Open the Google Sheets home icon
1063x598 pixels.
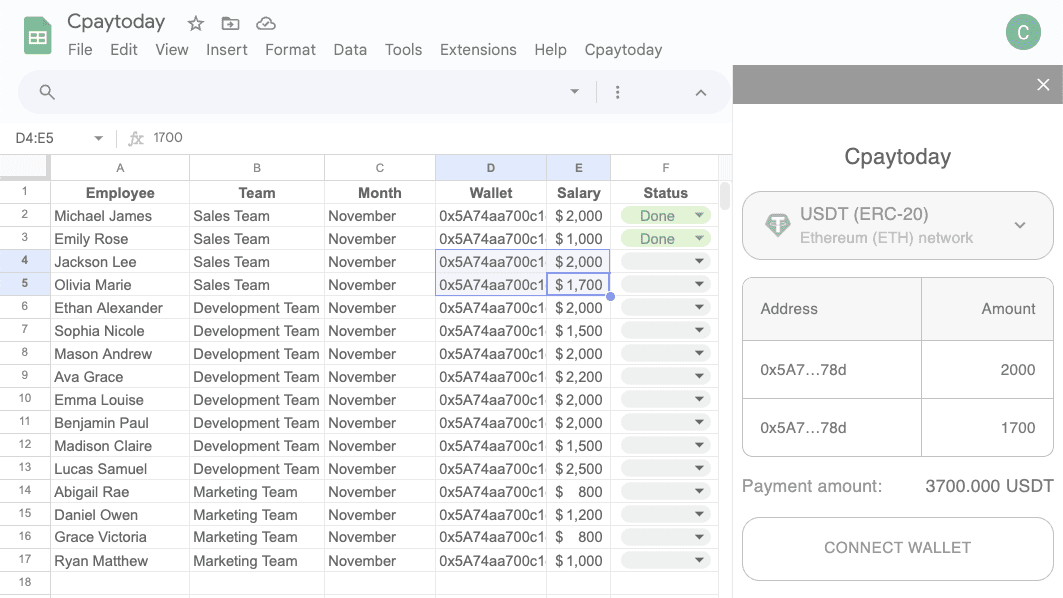click(37, 35)
